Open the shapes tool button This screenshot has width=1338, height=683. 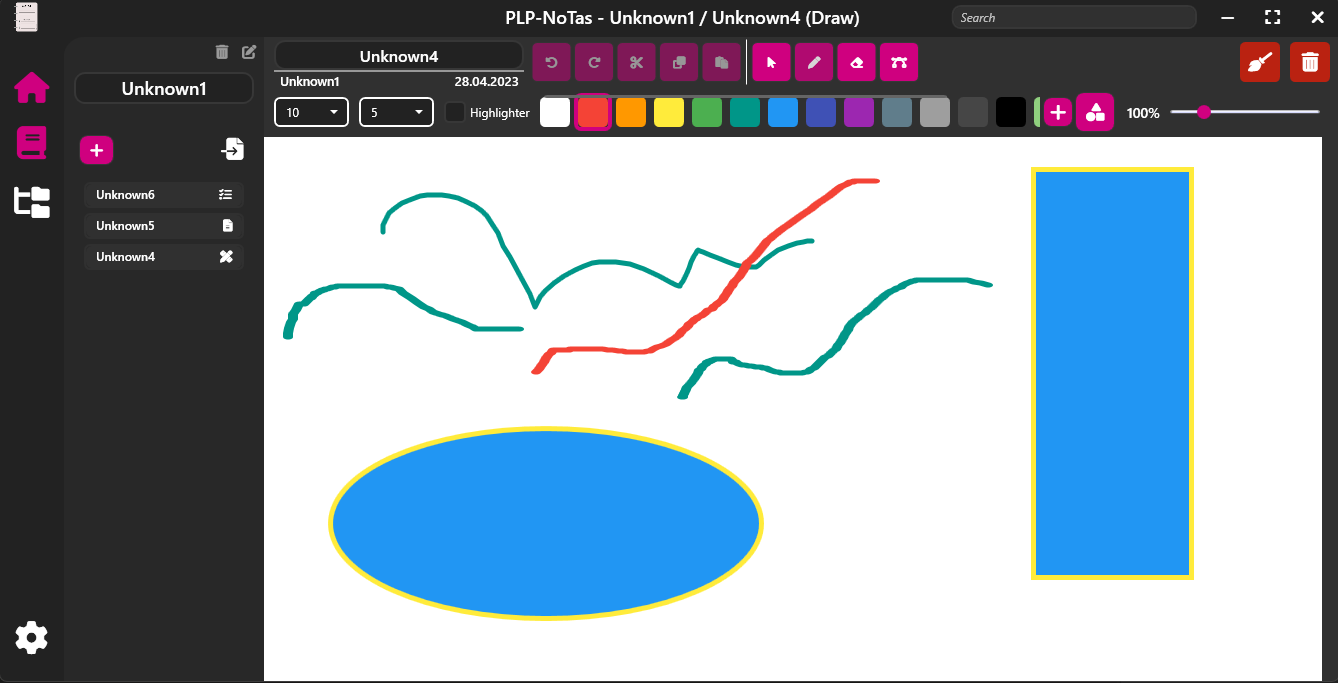(1095, 112)
